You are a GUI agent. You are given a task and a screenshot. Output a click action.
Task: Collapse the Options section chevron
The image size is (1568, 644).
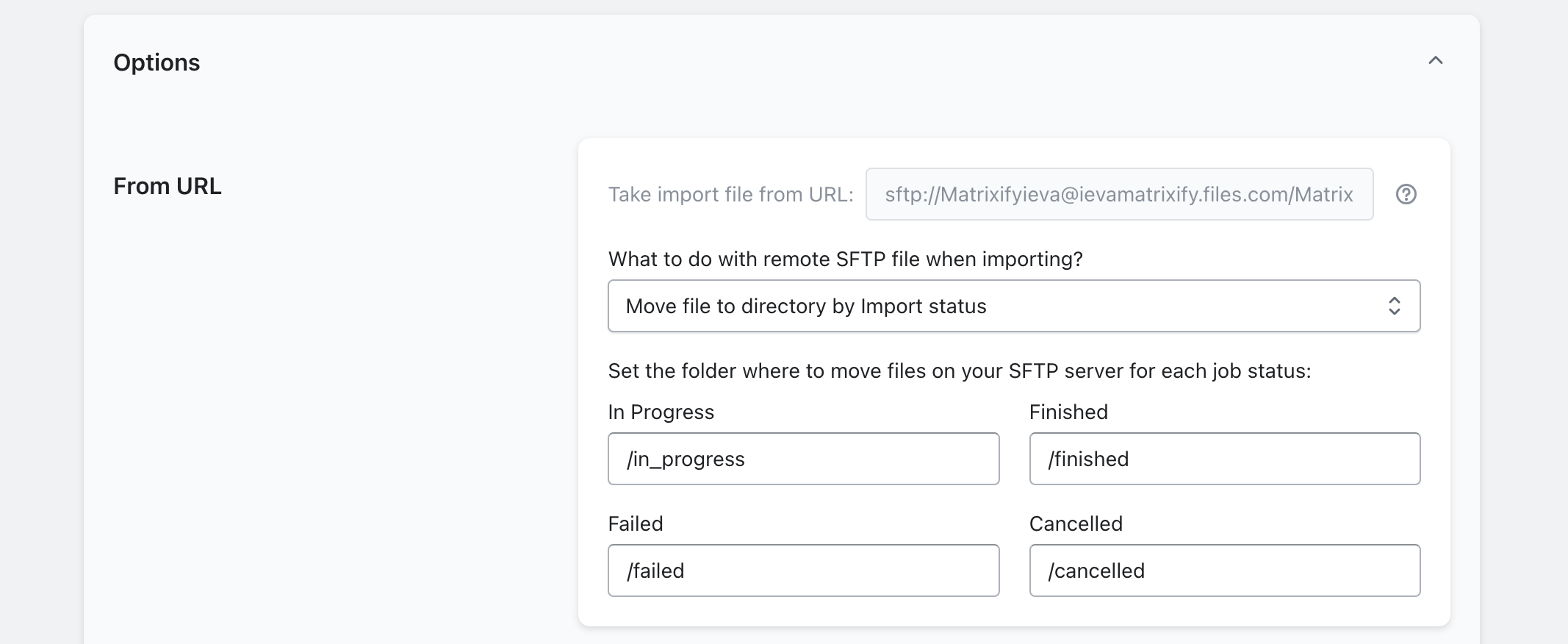click(1435, 61)
